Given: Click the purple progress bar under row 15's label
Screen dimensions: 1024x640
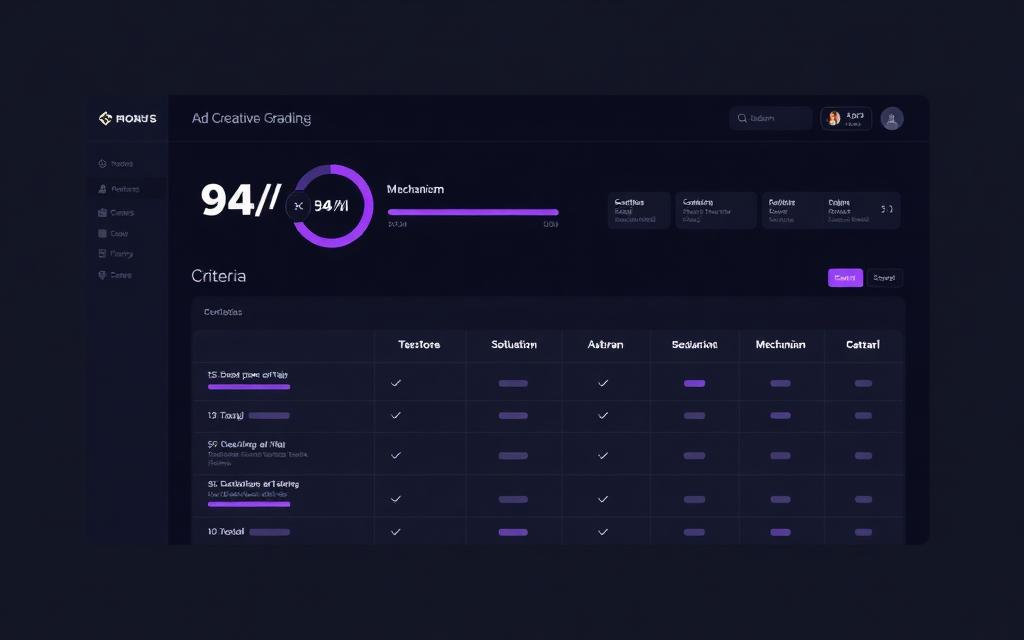Looking at the screenshot, I should pos(249,387).
